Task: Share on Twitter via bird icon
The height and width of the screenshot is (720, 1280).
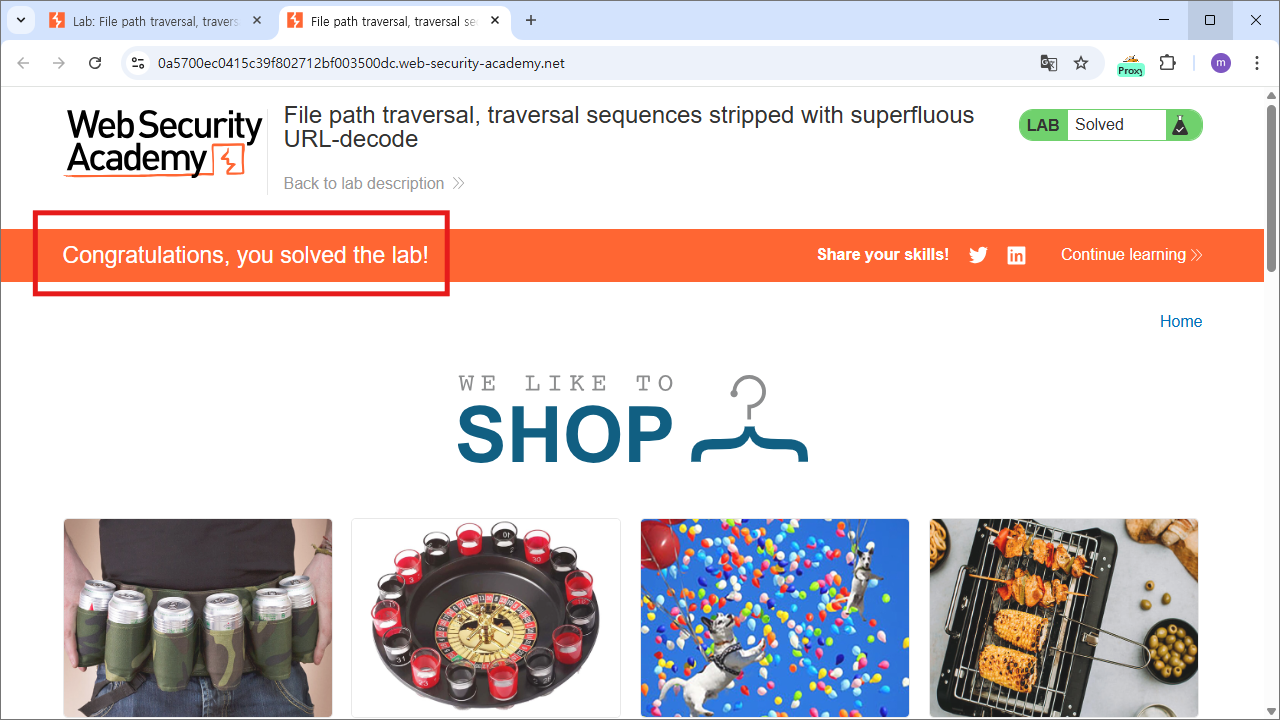Action: (x=978, y=255)
